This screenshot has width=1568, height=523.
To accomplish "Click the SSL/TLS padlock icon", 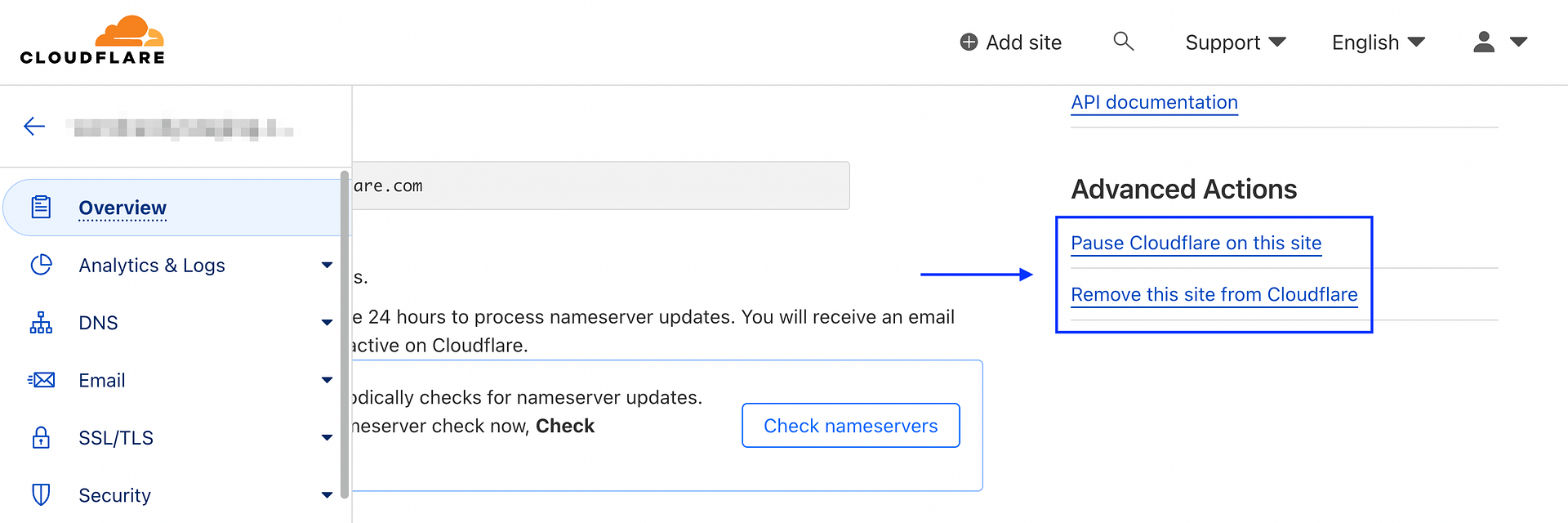I will coord(41,438).
